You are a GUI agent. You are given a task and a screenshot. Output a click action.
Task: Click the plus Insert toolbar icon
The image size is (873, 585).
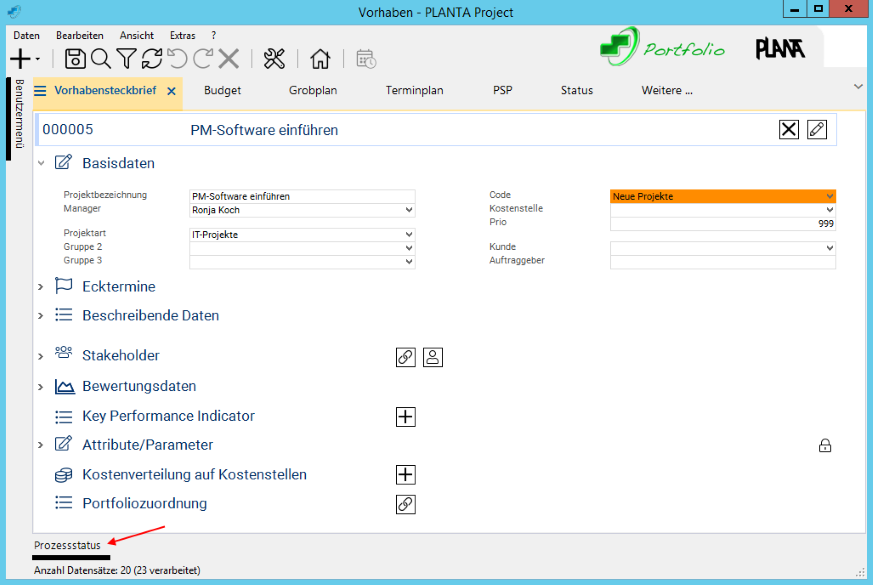[x=21, y=58]
